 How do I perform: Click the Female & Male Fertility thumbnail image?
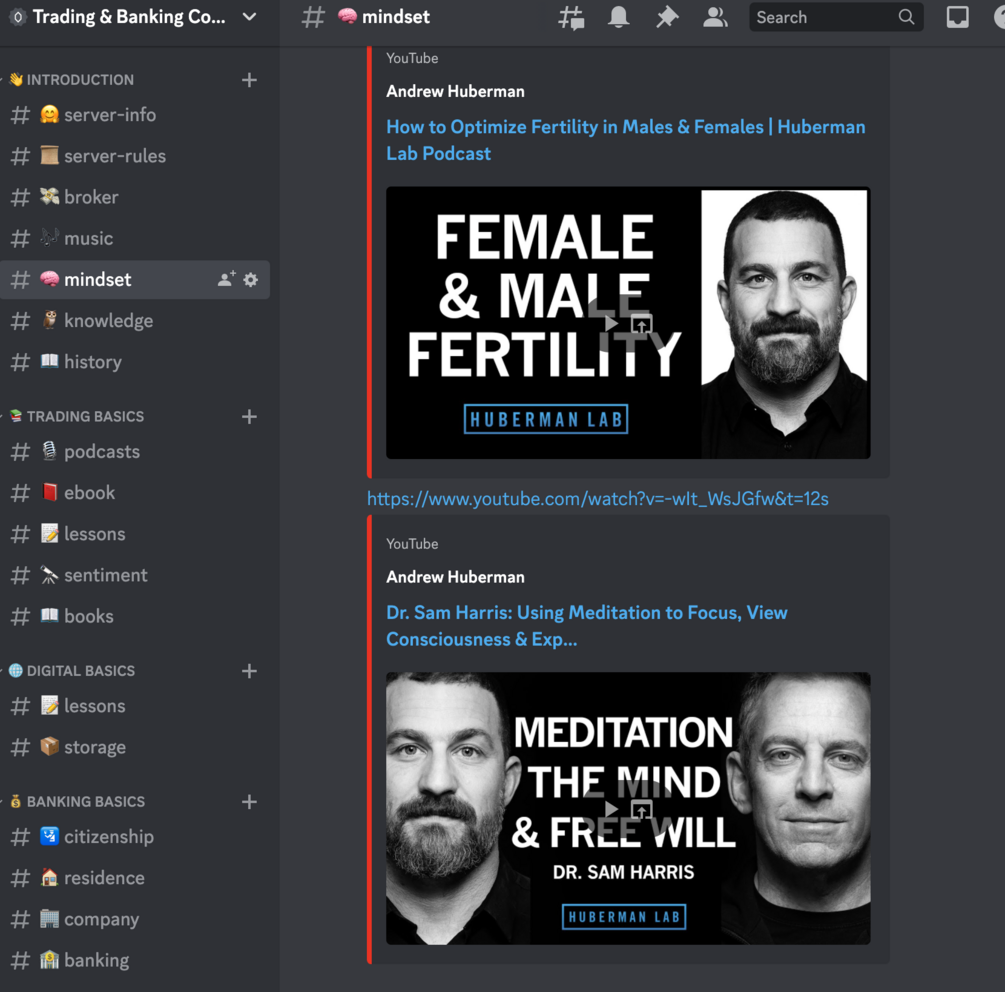coord(628,322)
